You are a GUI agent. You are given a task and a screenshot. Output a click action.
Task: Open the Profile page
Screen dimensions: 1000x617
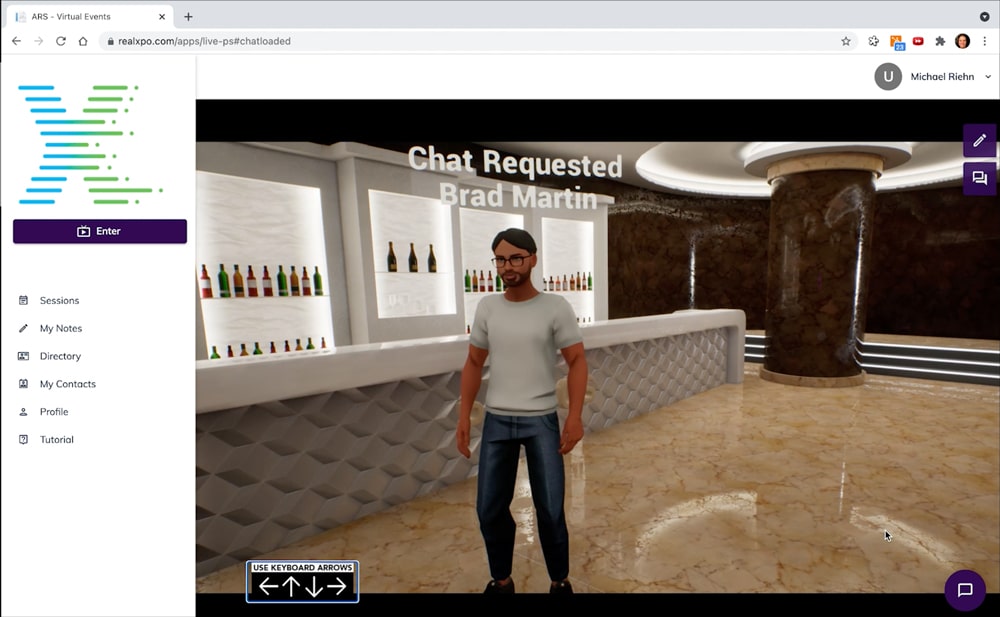(x=54, y=412)
